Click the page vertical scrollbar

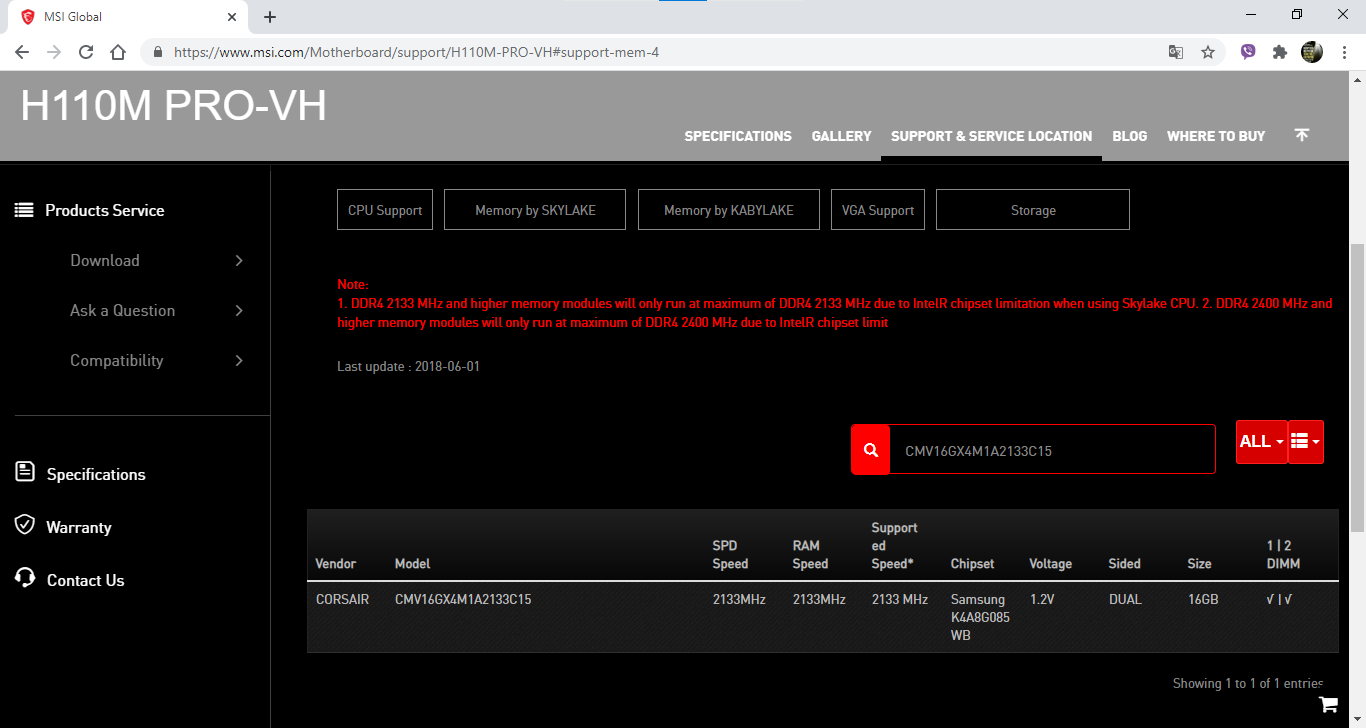click(x=1358, y=388)
